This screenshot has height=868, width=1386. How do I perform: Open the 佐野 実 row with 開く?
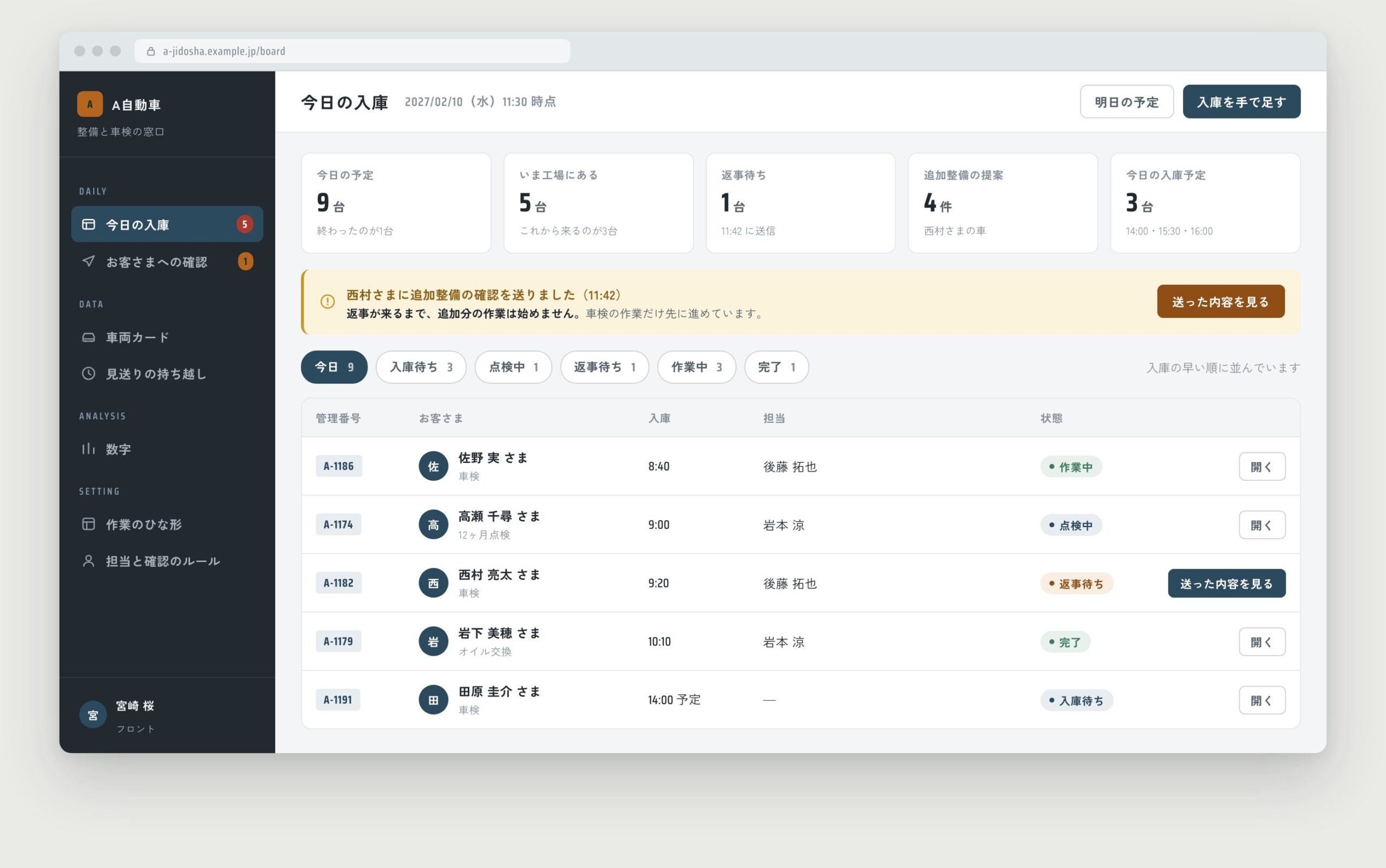pyautogui.click(x=1262, y=466)
